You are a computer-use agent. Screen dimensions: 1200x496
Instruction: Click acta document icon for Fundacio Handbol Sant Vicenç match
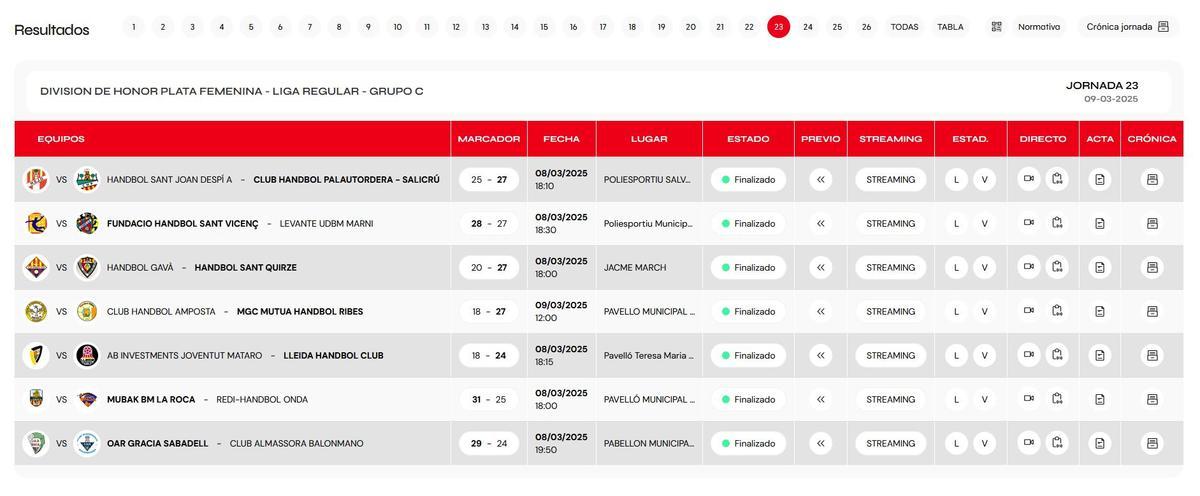(x=1100, y=223)
